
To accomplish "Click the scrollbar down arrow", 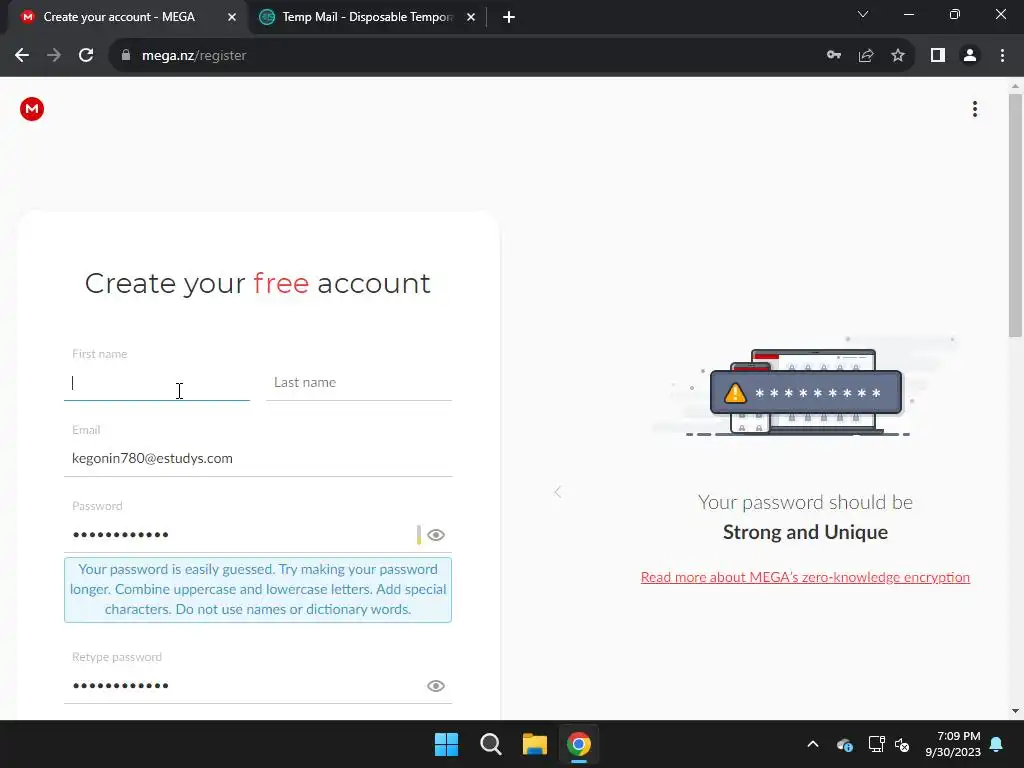I will (x=1015, y=711).
